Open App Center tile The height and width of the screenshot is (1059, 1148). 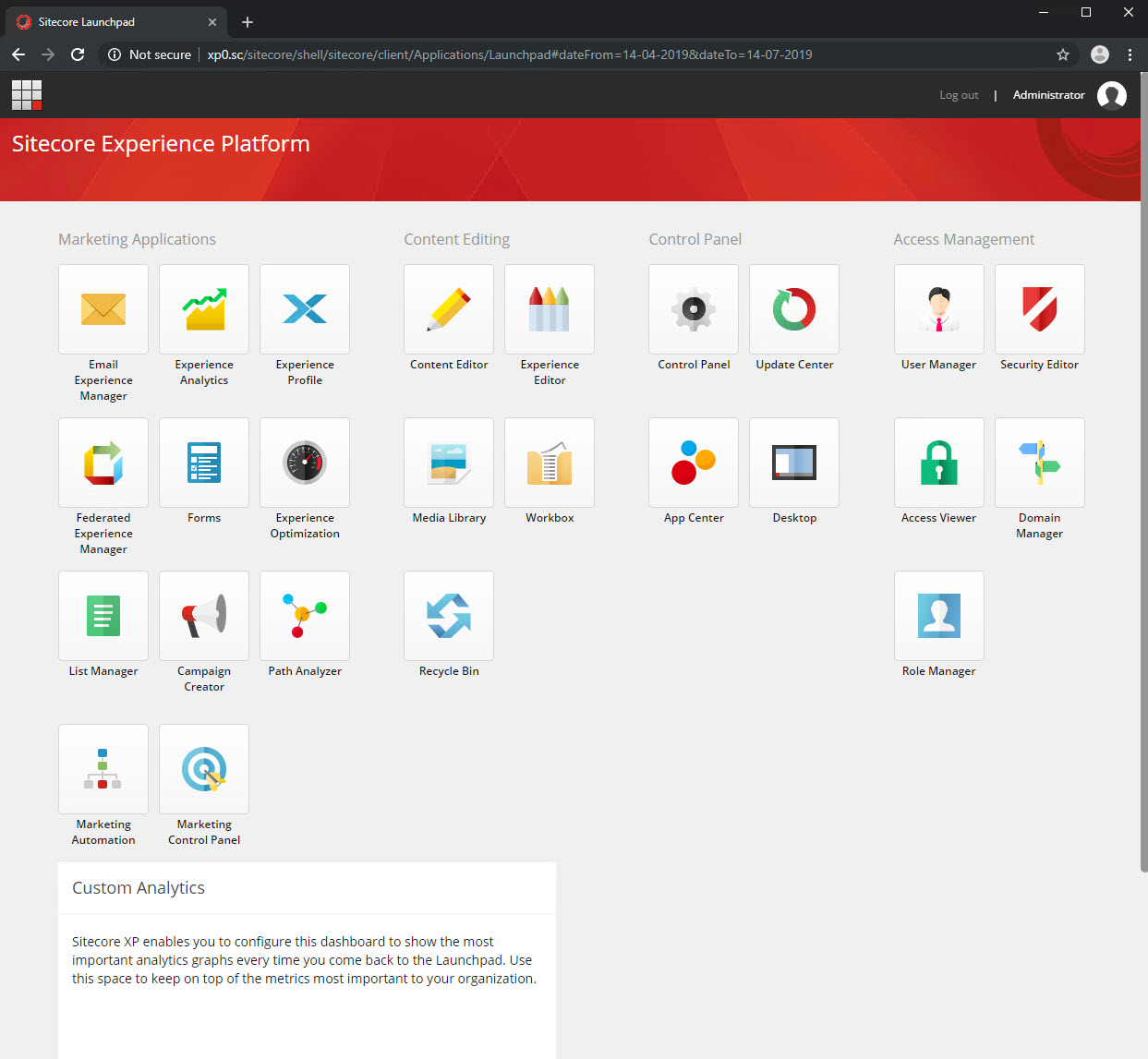694,463
